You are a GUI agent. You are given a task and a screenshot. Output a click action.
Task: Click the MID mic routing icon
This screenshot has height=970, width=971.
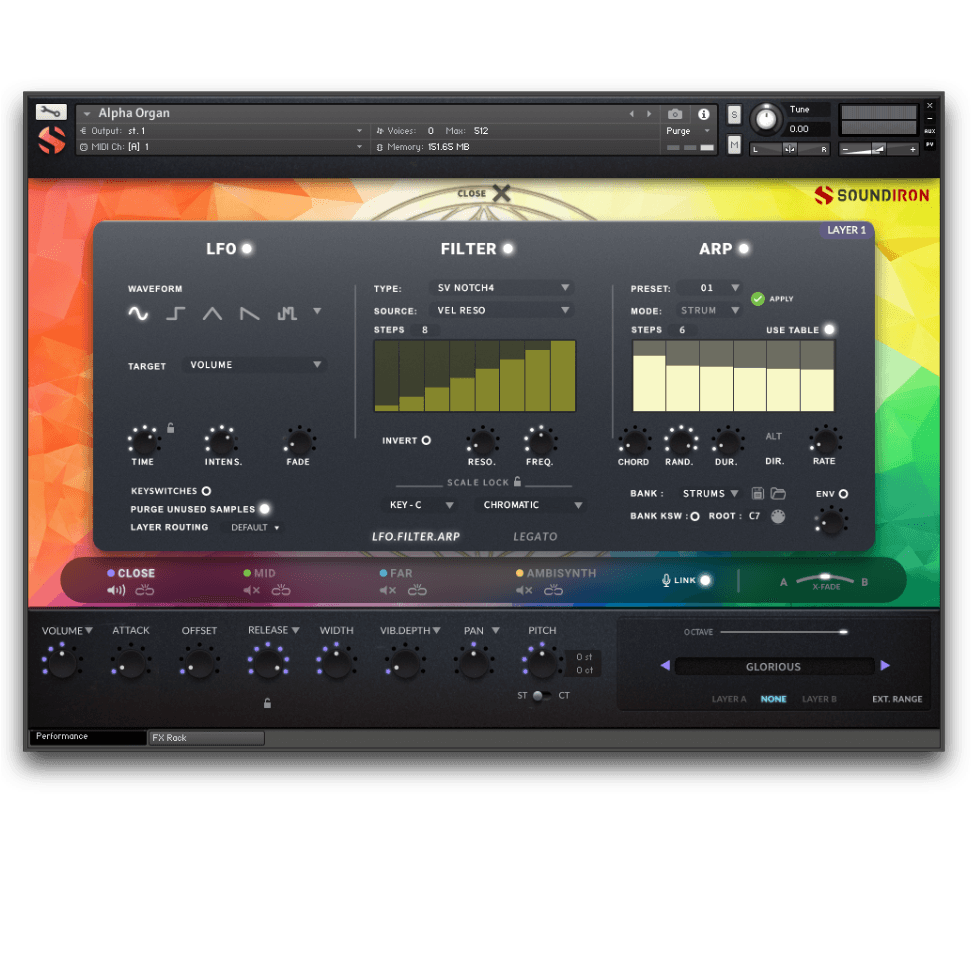(x=281, y=590)
